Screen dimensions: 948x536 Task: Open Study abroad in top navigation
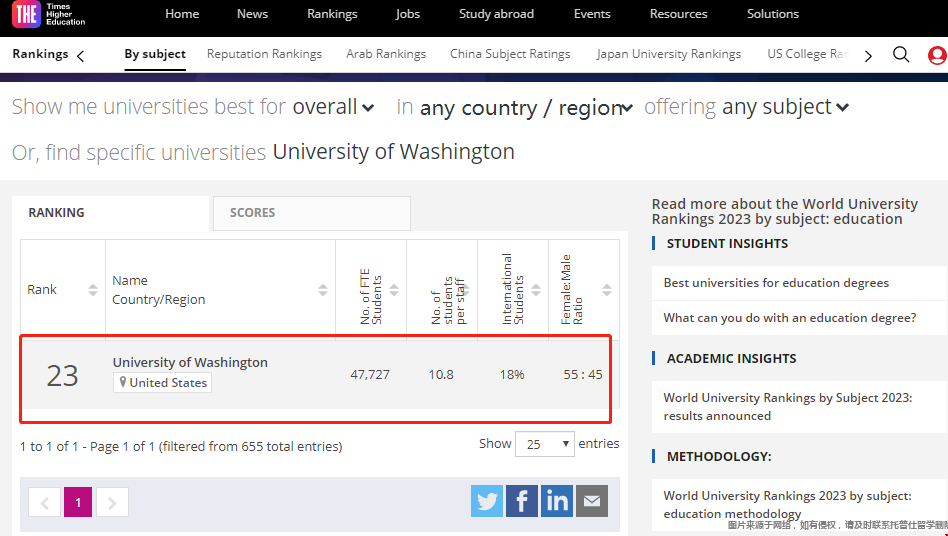pos(496,14)
